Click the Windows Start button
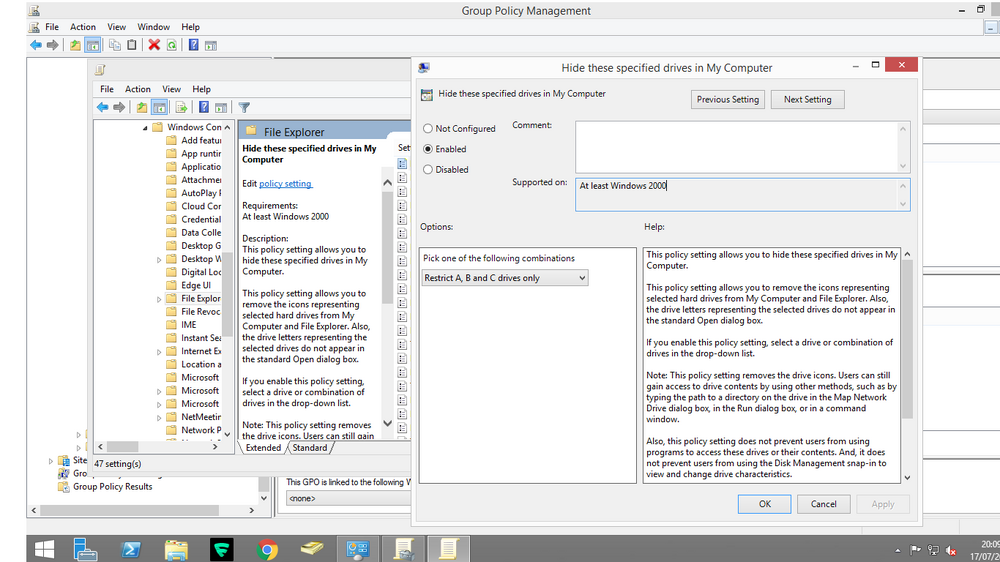The image size is (1000, 562). (44, 549)
